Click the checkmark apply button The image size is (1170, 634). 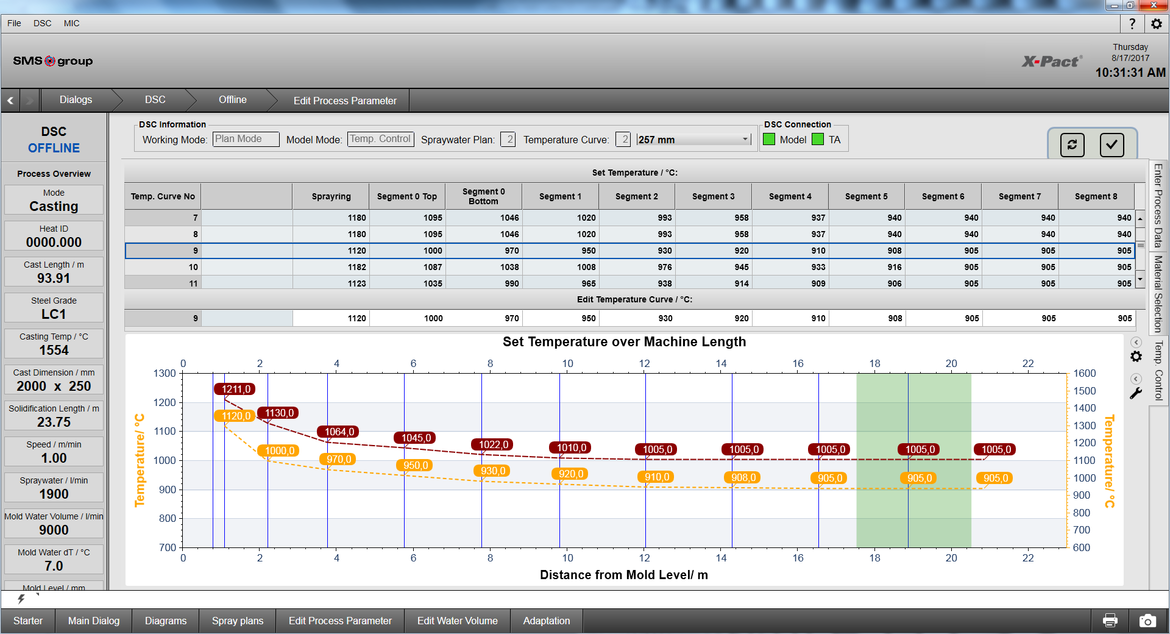pyautogui.click(x=1112, y=145)
